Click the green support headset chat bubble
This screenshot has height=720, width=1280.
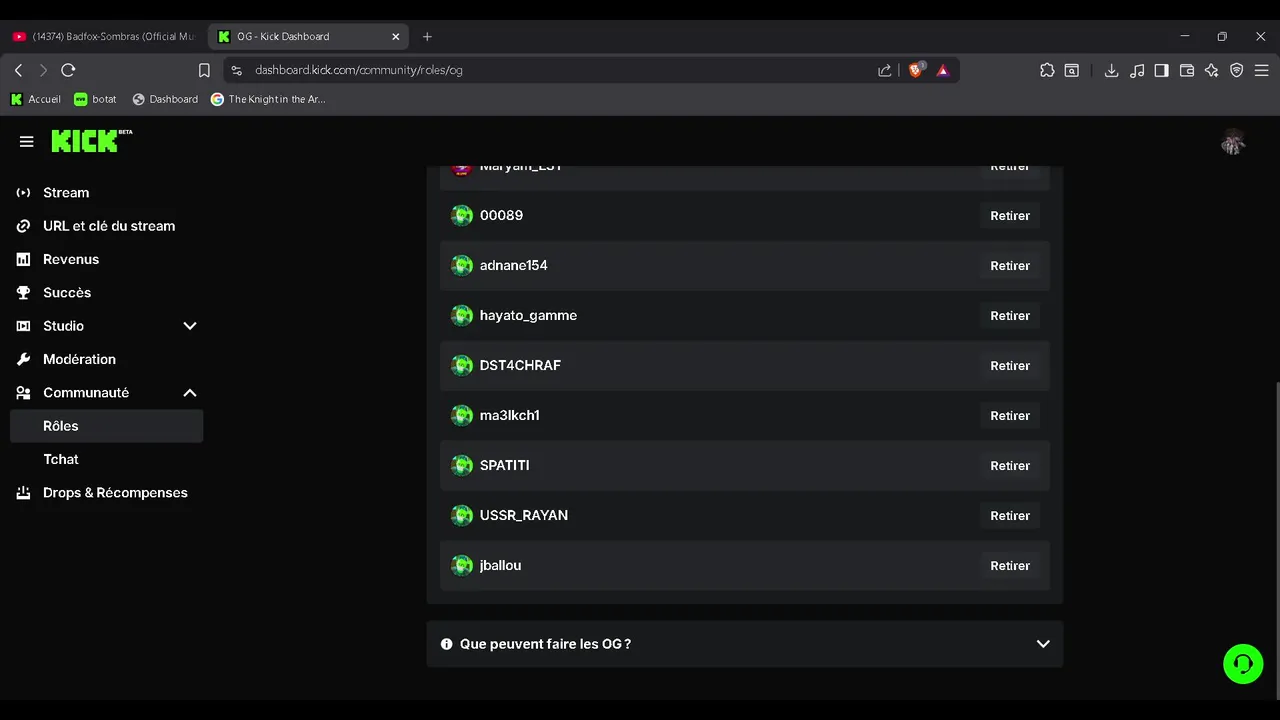tap(1243, 664)
